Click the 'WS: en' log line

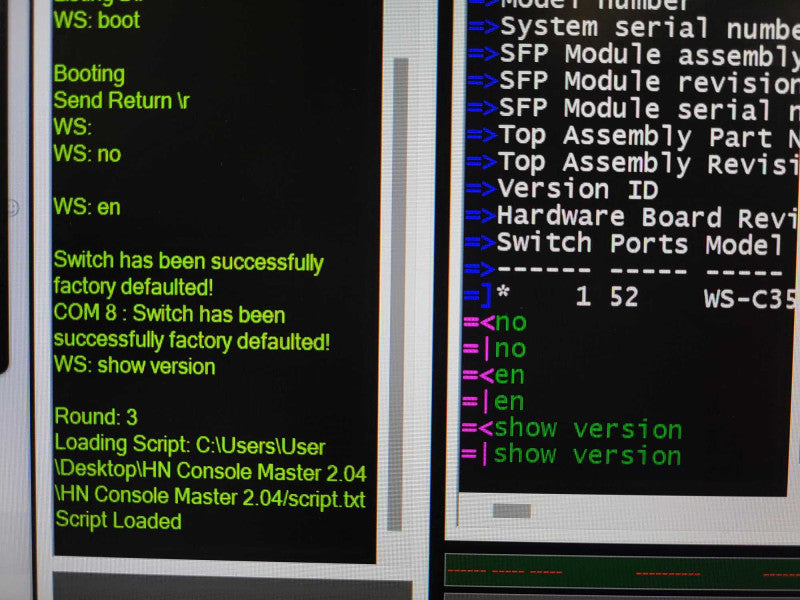[87, 207]
